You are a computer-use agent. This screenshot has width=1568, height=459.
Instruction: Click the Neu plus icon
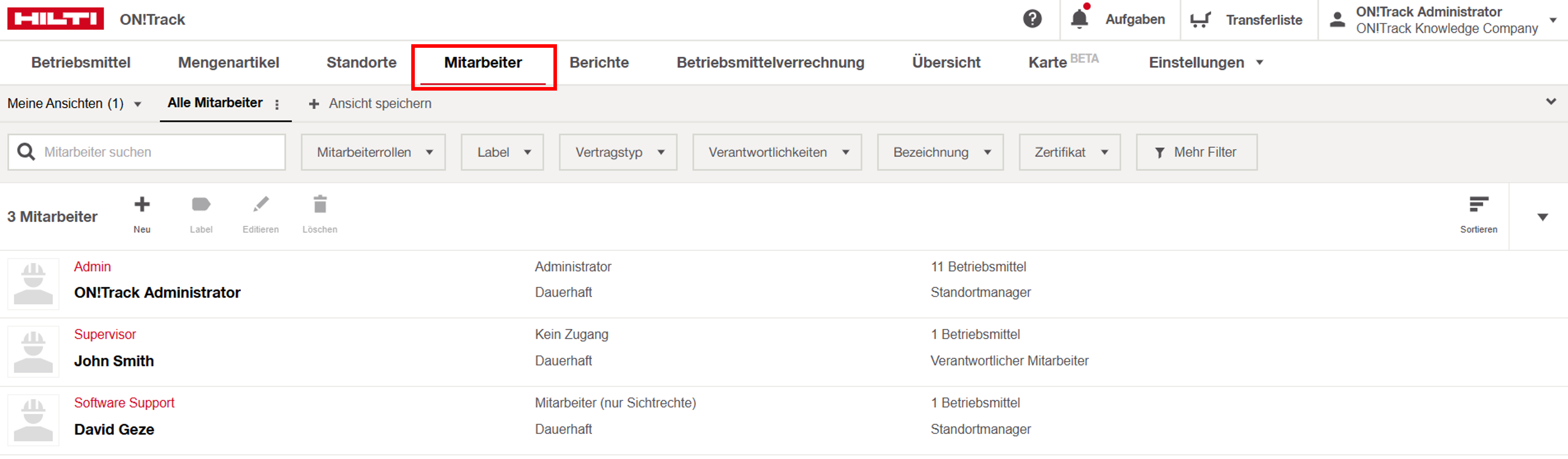pos(142,205)
